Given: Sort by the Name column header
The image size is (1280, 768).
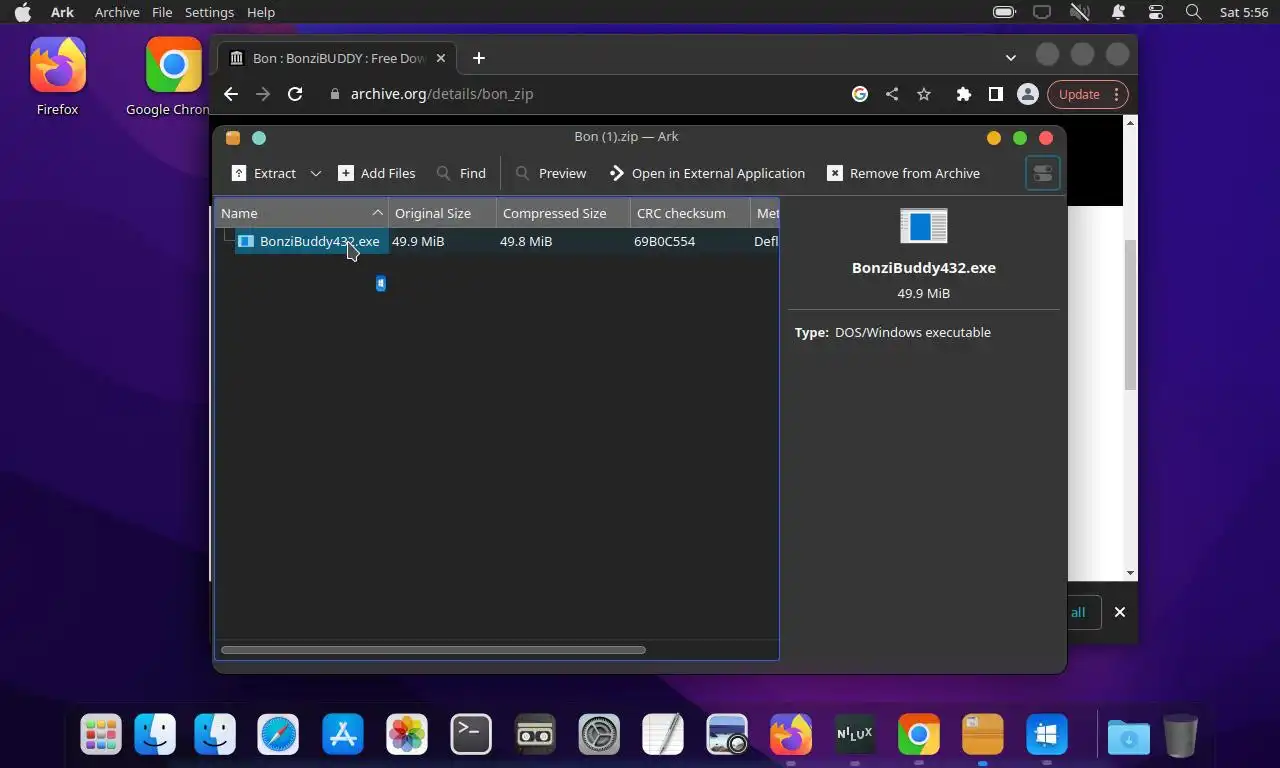Looking at the screenshot, I should (x=301, y=213).
